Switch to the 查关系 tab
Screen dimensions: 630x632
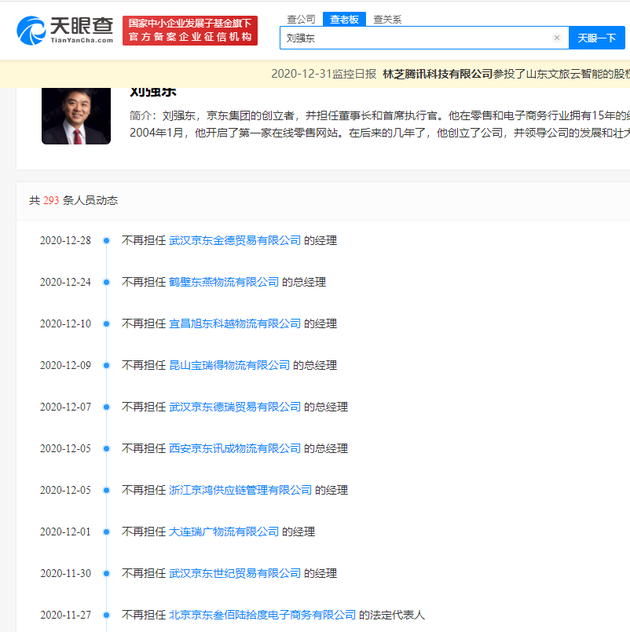[387, 19]
